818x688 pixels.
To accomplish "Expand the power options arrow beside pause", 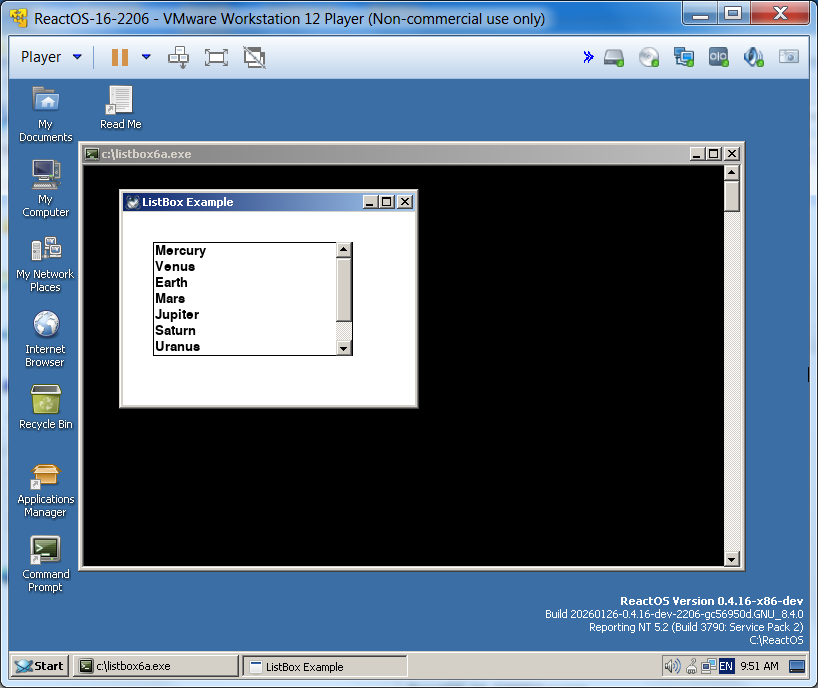I will coord(146,57).
